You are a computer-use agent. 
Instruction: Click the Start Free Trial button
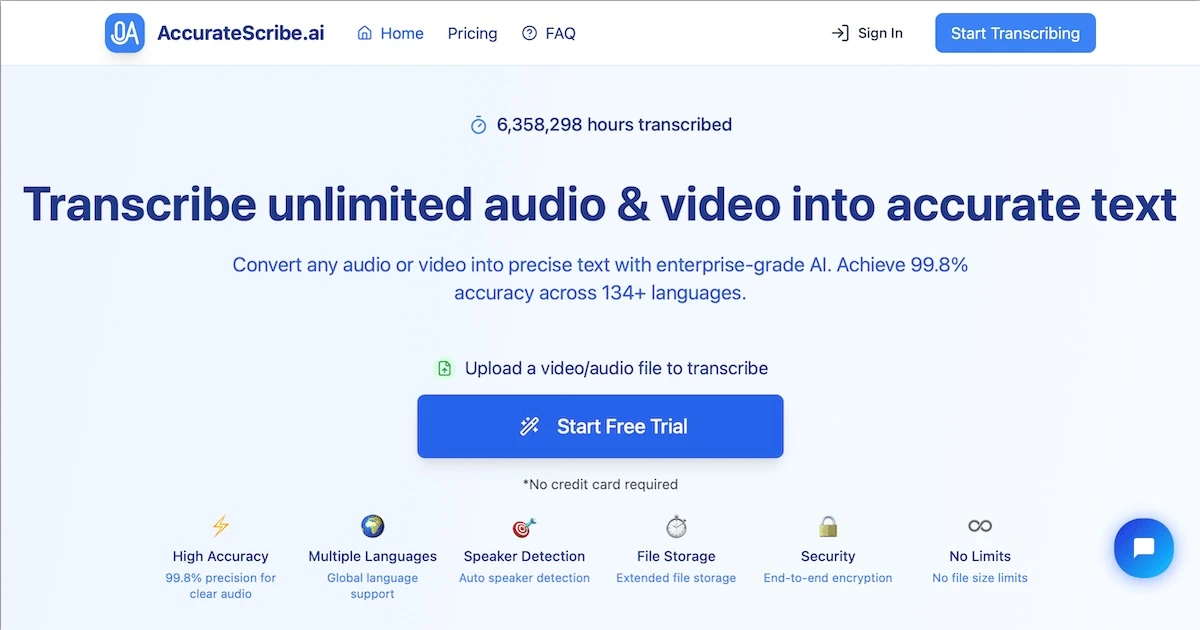click(x=600, y=426)
